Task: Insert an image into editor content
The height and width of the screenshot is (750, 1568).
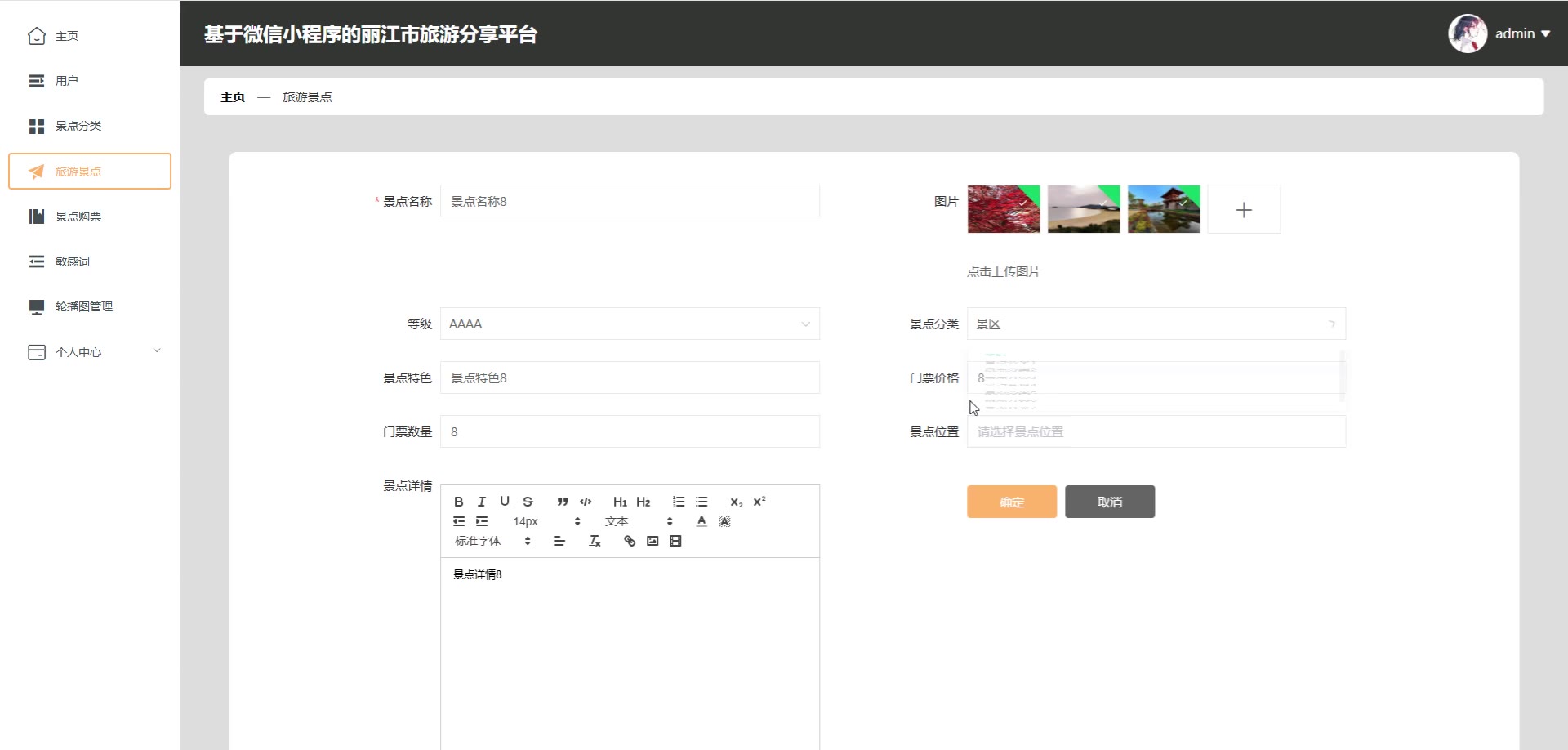Action: tap(653, 541)
